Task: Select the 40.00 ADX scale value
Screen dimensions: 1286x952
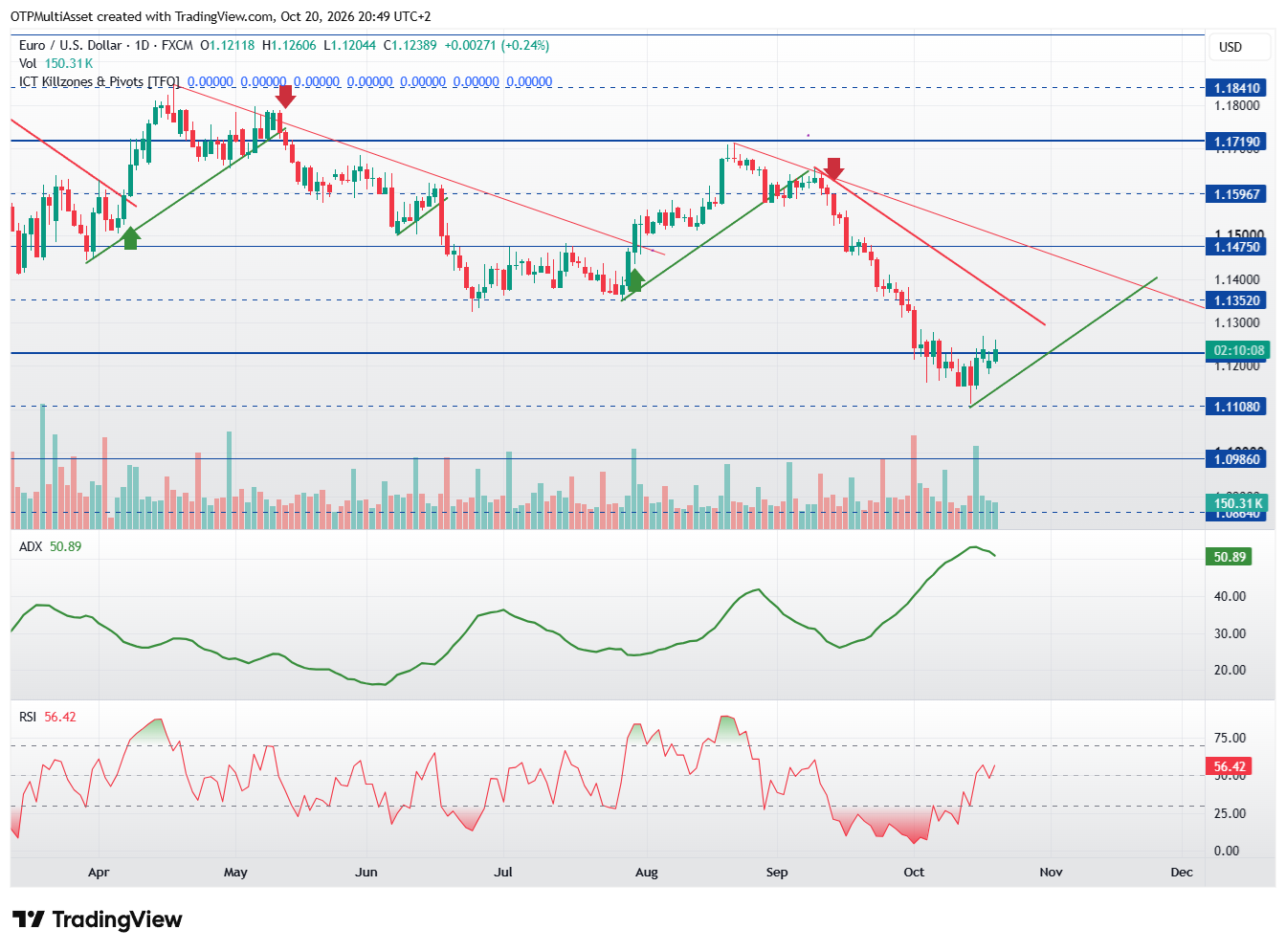Action: (x=1230, y=596)
